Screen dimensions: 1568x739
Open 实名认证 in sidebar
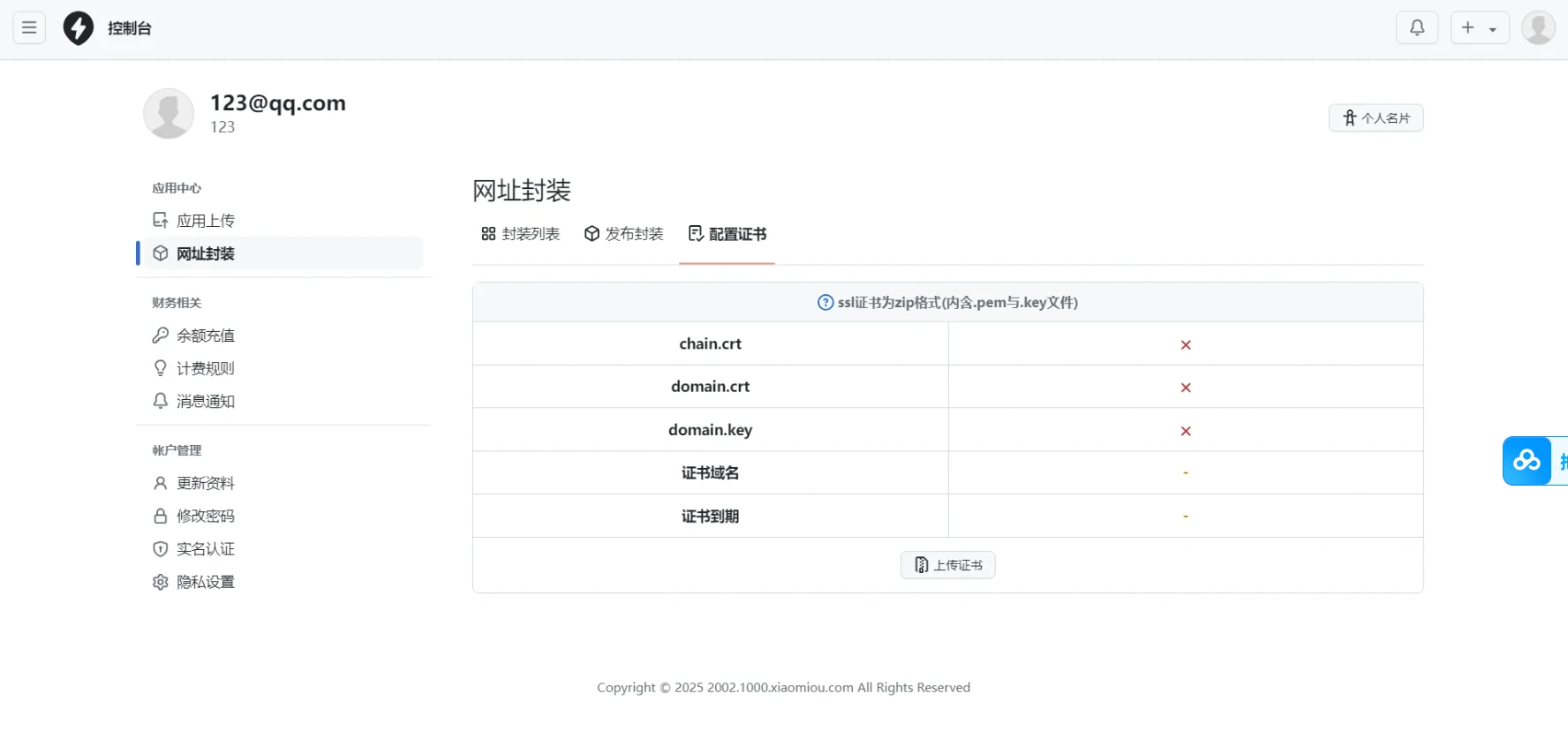tap(205, 549)
